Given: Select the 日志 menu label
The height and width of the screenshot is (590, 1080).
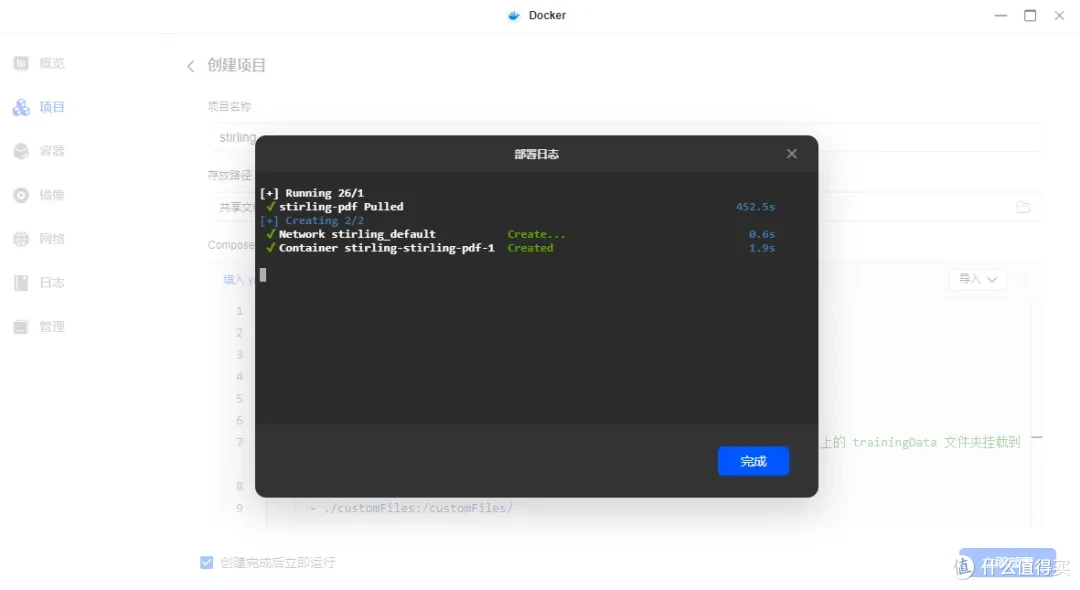Looking at the screenshot, I should (x=52, y=283).
